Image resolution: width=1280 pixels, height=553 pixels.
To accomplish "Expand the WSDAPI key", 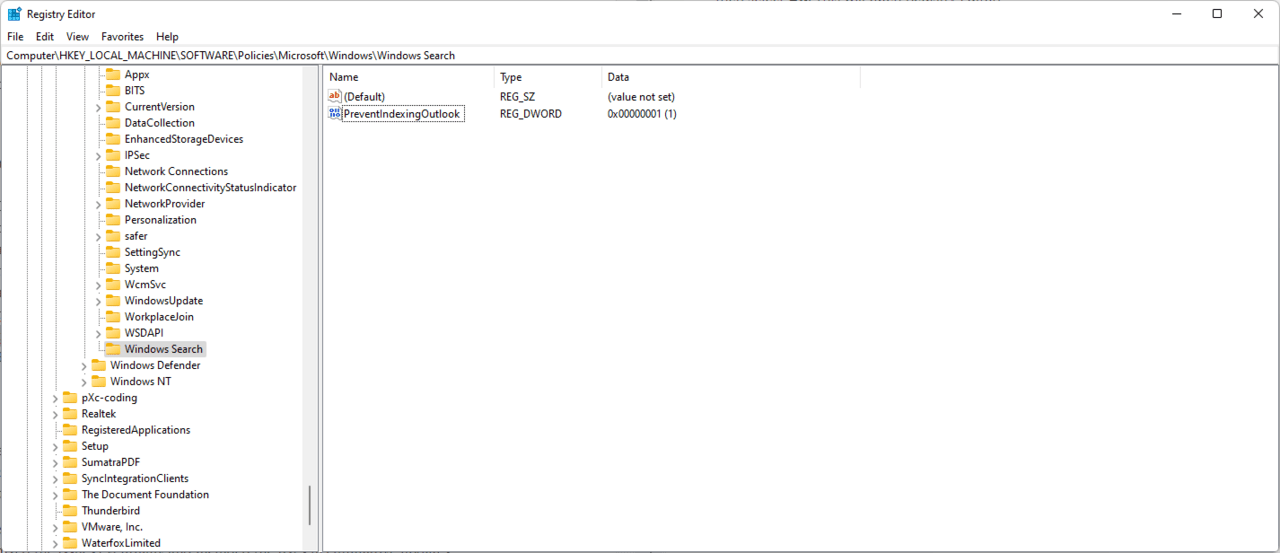I will [x=98, y=333].
